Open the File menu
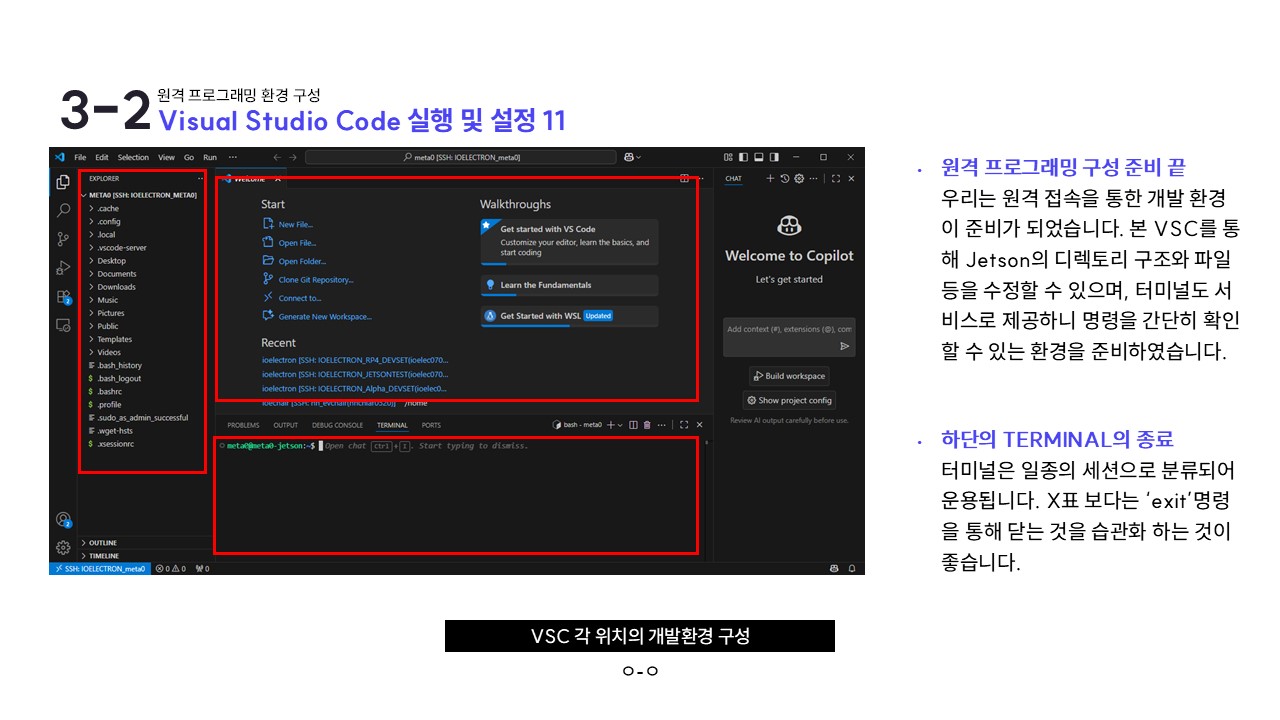This screenshot has width=1280, height=720. click(x=80, y=157)
